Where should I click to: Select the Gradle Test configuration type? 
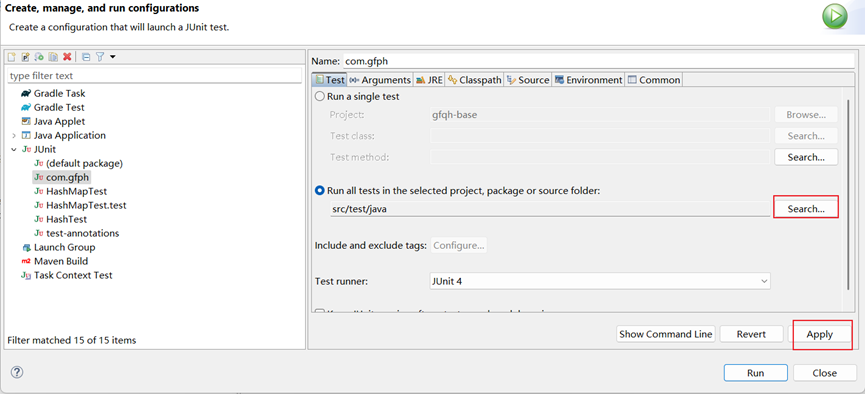click(59, 107)
